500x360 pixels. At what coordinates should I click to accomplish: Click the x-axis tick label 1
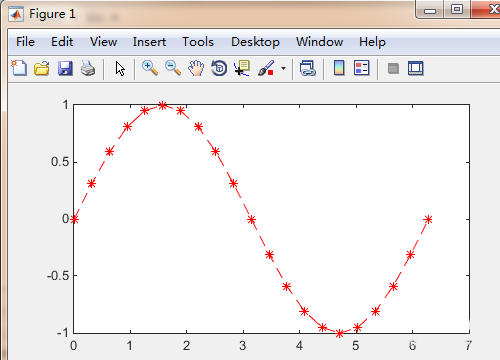[130, 346]
